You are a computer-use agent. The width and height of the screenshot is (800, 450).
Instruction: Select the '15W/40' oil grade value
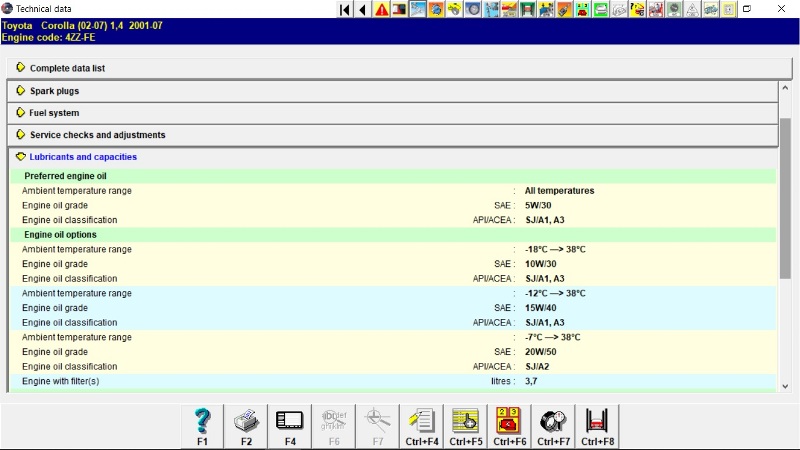(540, 308)
